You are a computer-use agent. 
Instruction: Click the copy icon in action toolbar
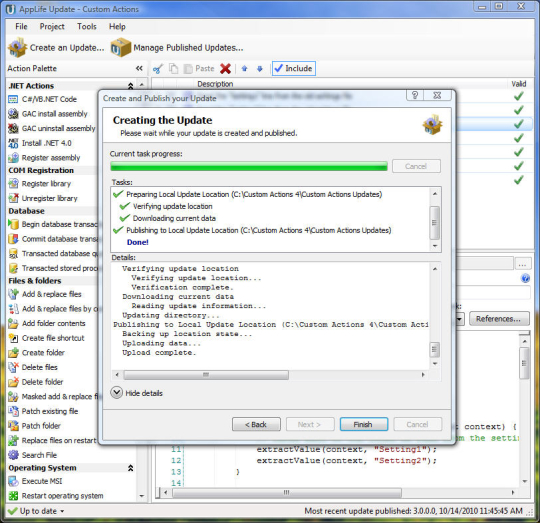click(x=173, y=69)
